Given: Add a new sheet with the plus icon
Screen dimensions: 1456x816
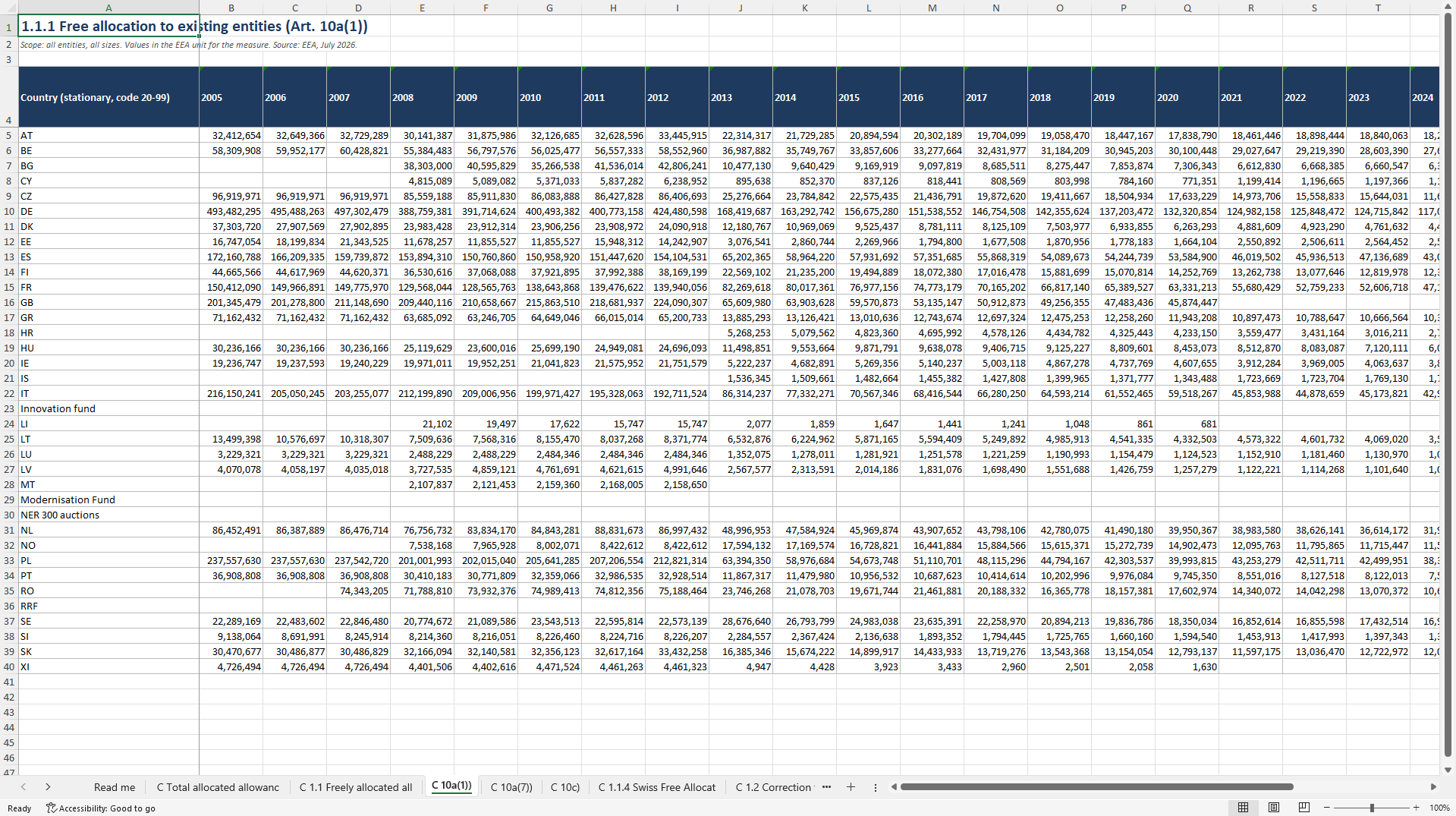Looking at the screenshot, I should pyautogui.click(x=851, y=787).
